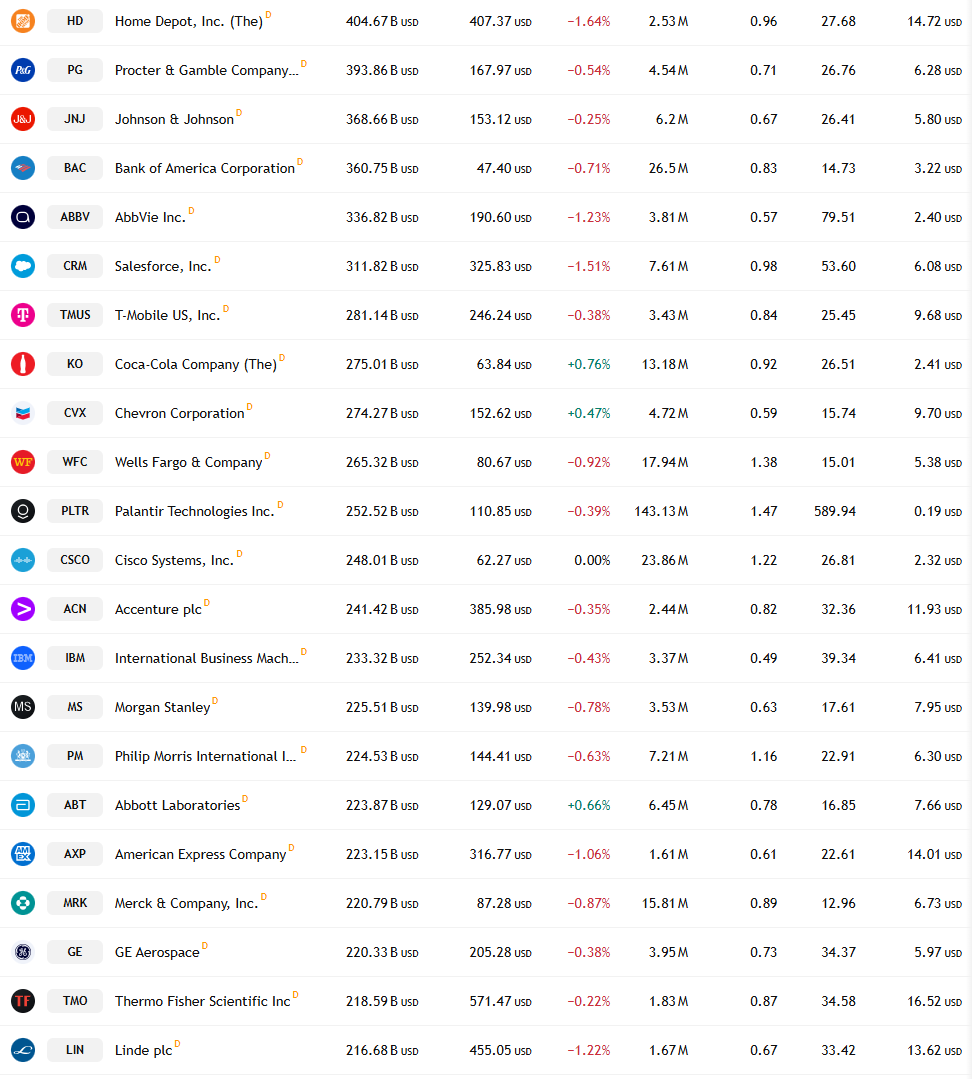Click the Philip Morris logo icon

23,756
